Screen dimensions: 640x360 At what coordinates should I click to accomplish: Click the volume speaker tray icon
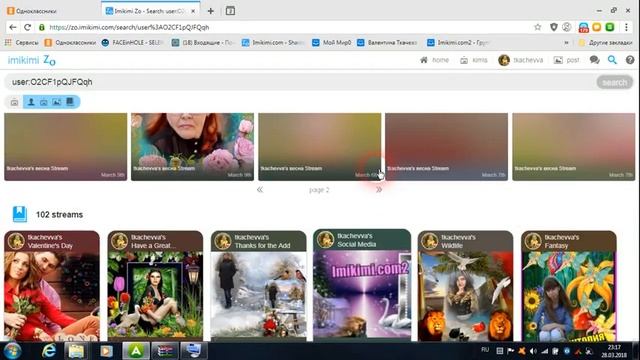point(533,351)
